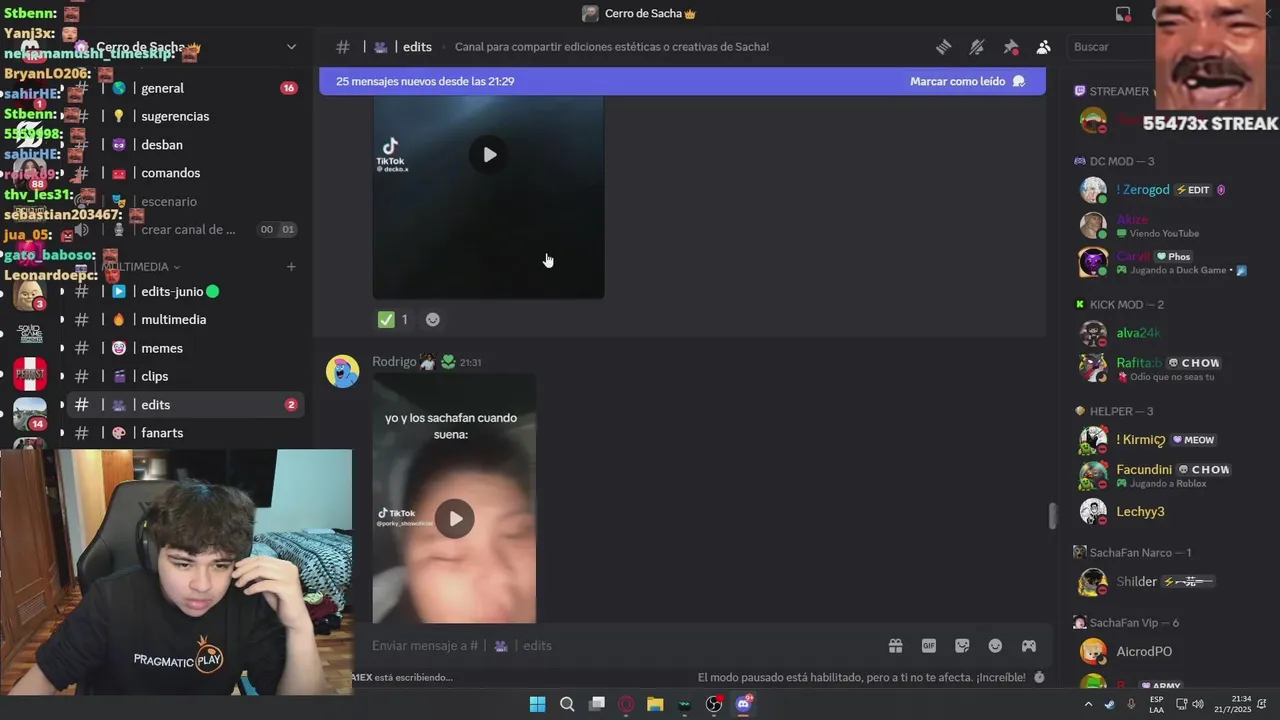Click the Discord taskbar icon
The width and height of the screenshot is (1280, 720).
pos(743,704)
